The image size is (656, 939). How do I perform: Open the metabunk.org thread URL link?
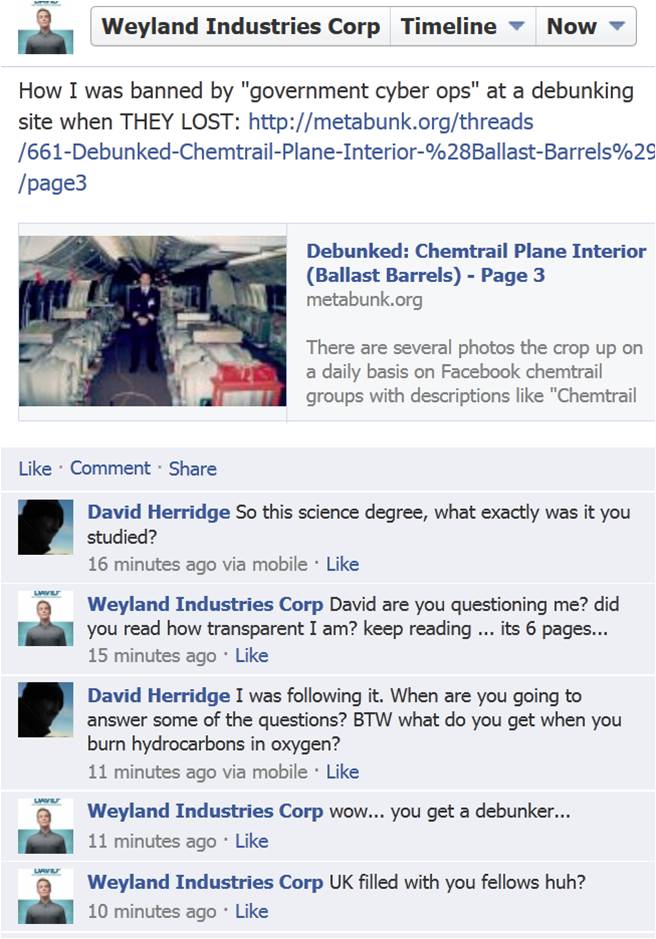tap(336, 152)
